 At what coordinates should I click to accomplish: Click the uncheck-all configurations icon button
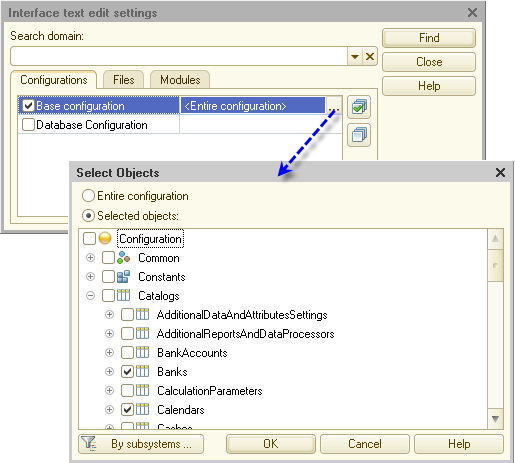tap(359, 135)
